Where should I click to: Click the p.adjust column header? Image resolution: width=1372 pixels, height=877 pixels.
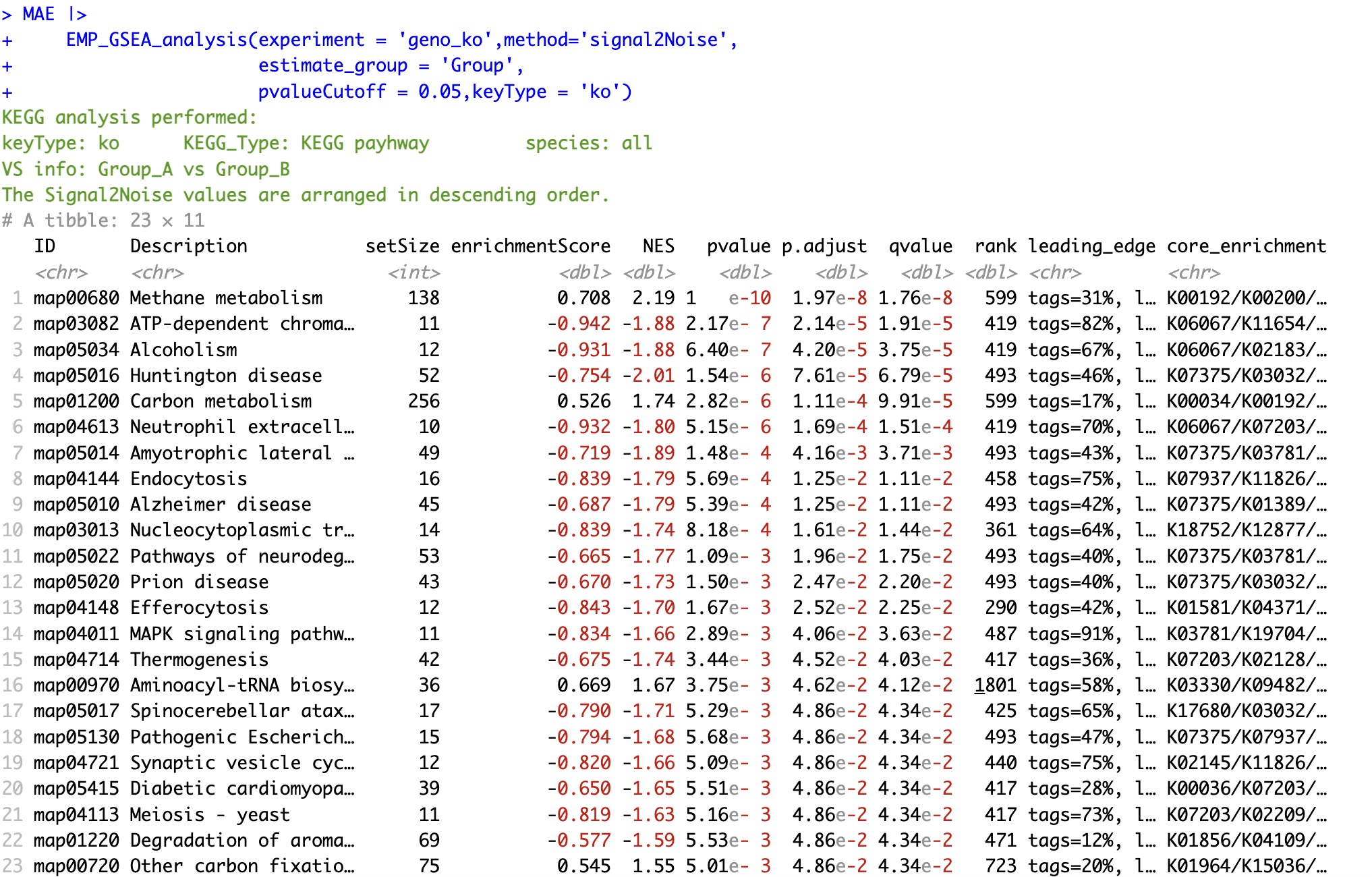pos(824,246)
